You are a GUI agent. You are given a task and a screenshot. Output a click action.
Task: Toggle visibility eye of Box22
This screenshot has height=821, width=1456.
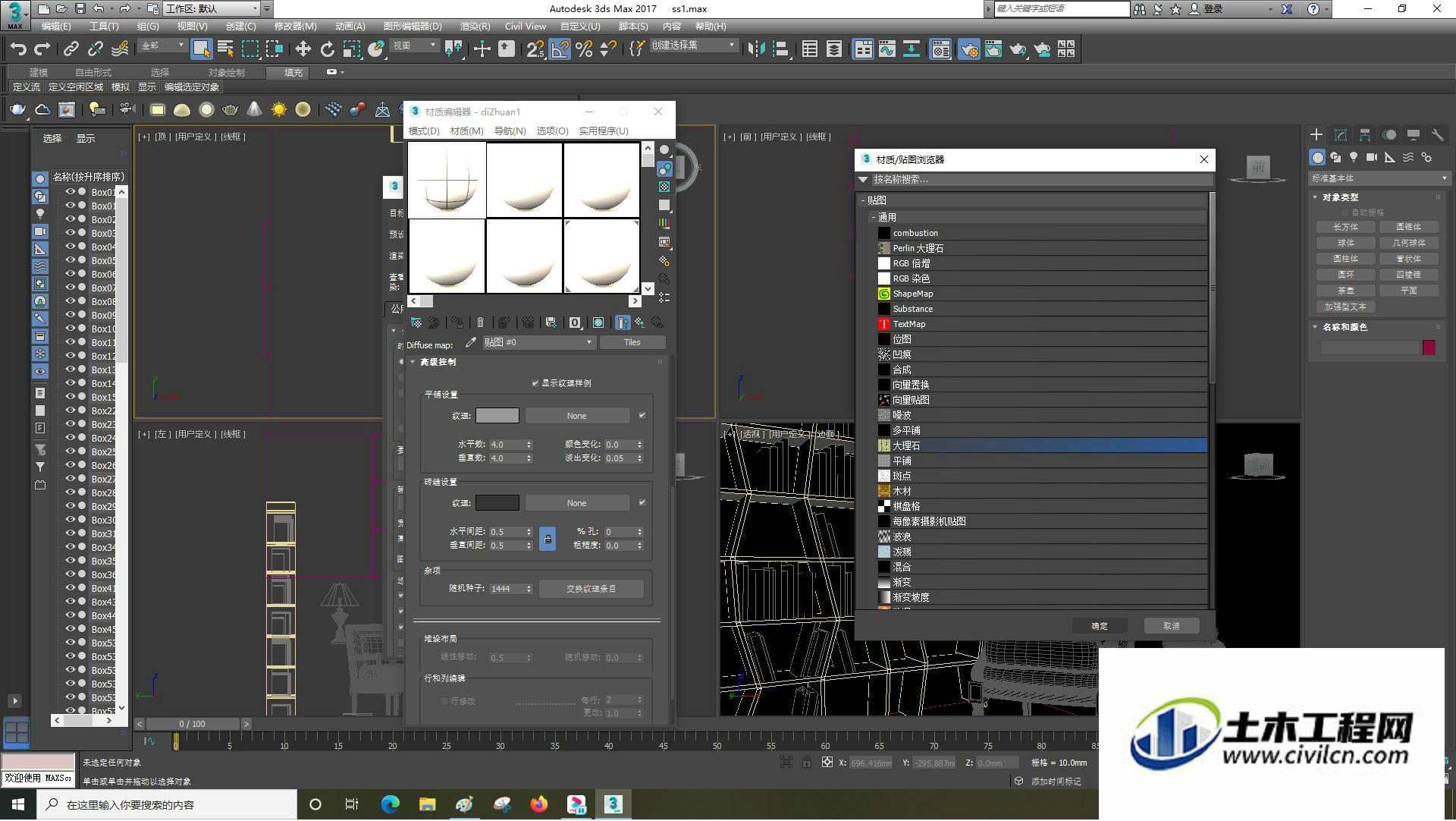[70, 410]
